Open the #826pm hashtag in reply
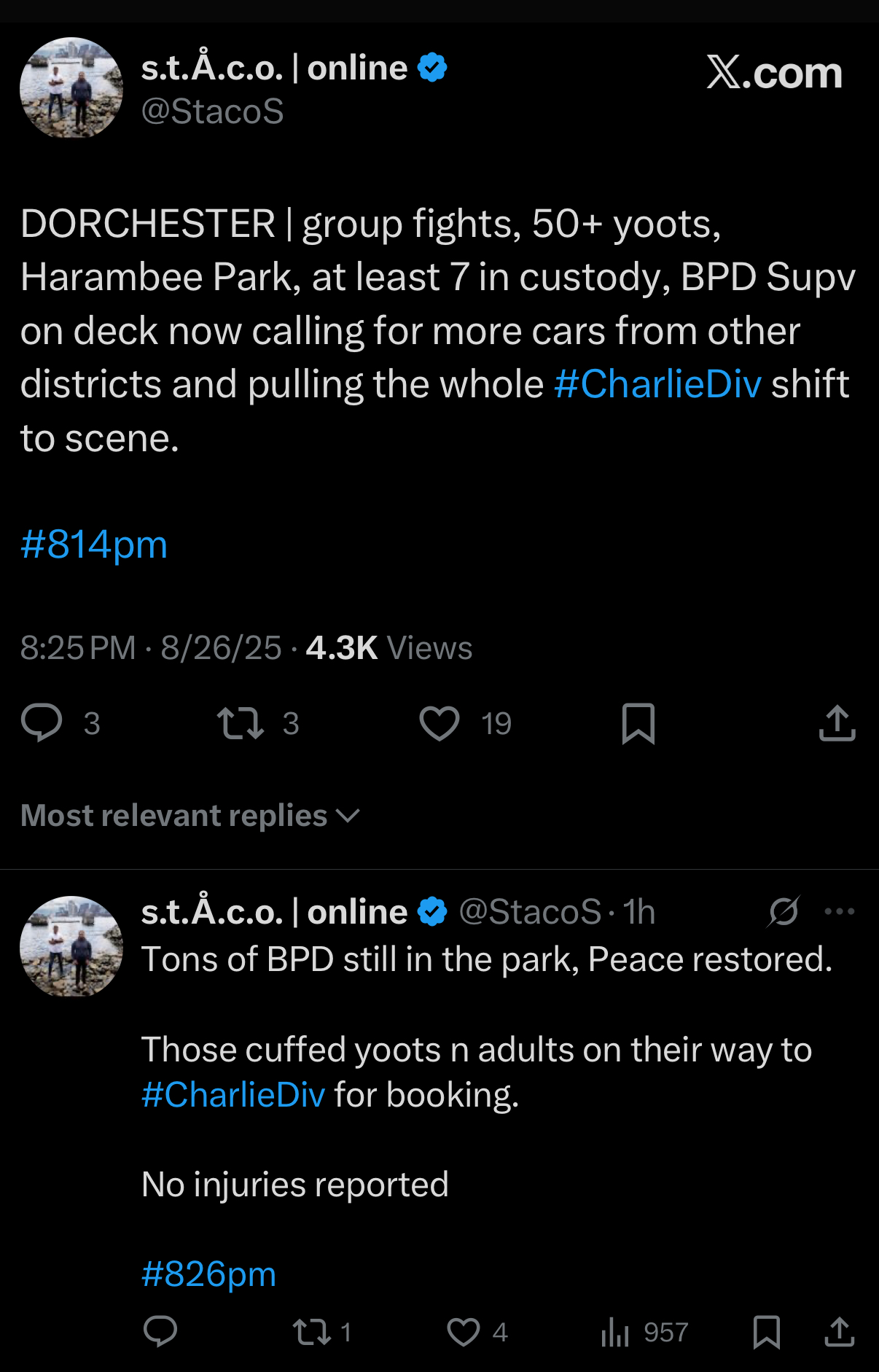The width and height of the screenshot is (879, 1372). point(209,1274)
